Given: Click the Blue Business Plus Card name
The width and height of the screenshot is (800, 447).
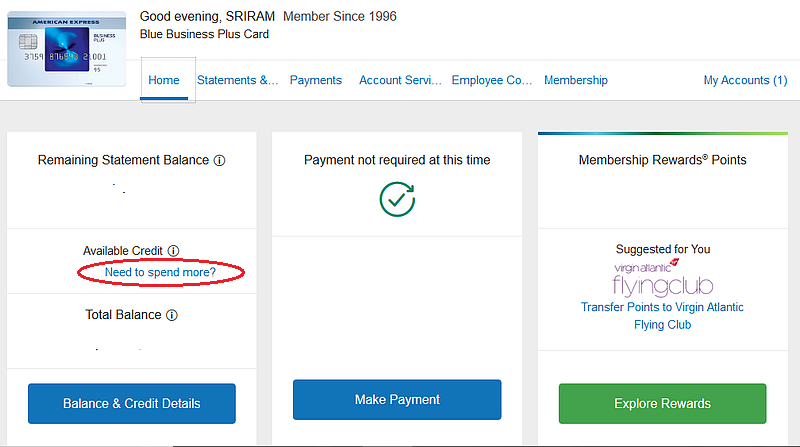Looking at the screenshot, I should [204, 34].
